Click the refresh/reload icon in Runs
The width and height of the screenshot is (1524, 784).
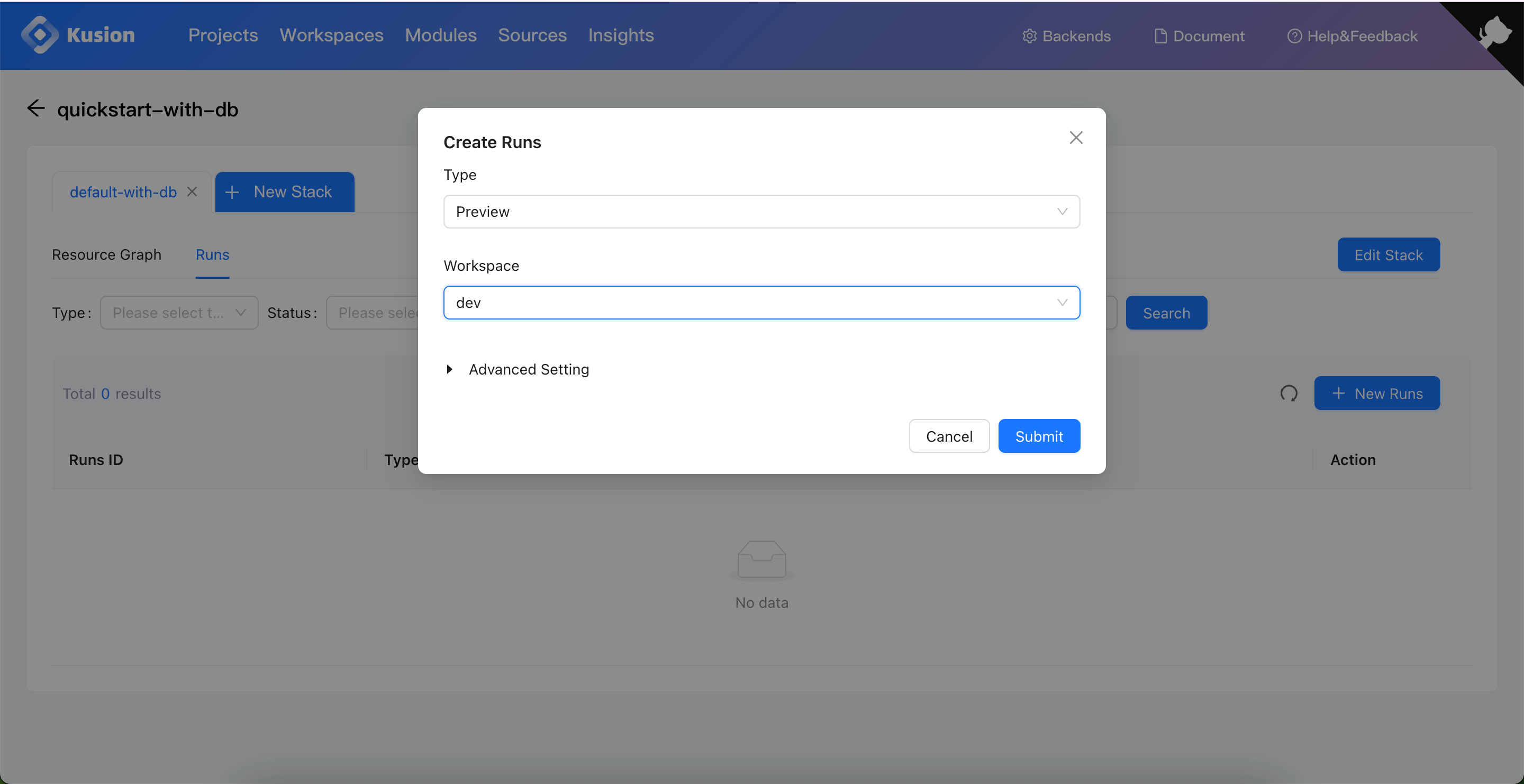click(1289, 393)
